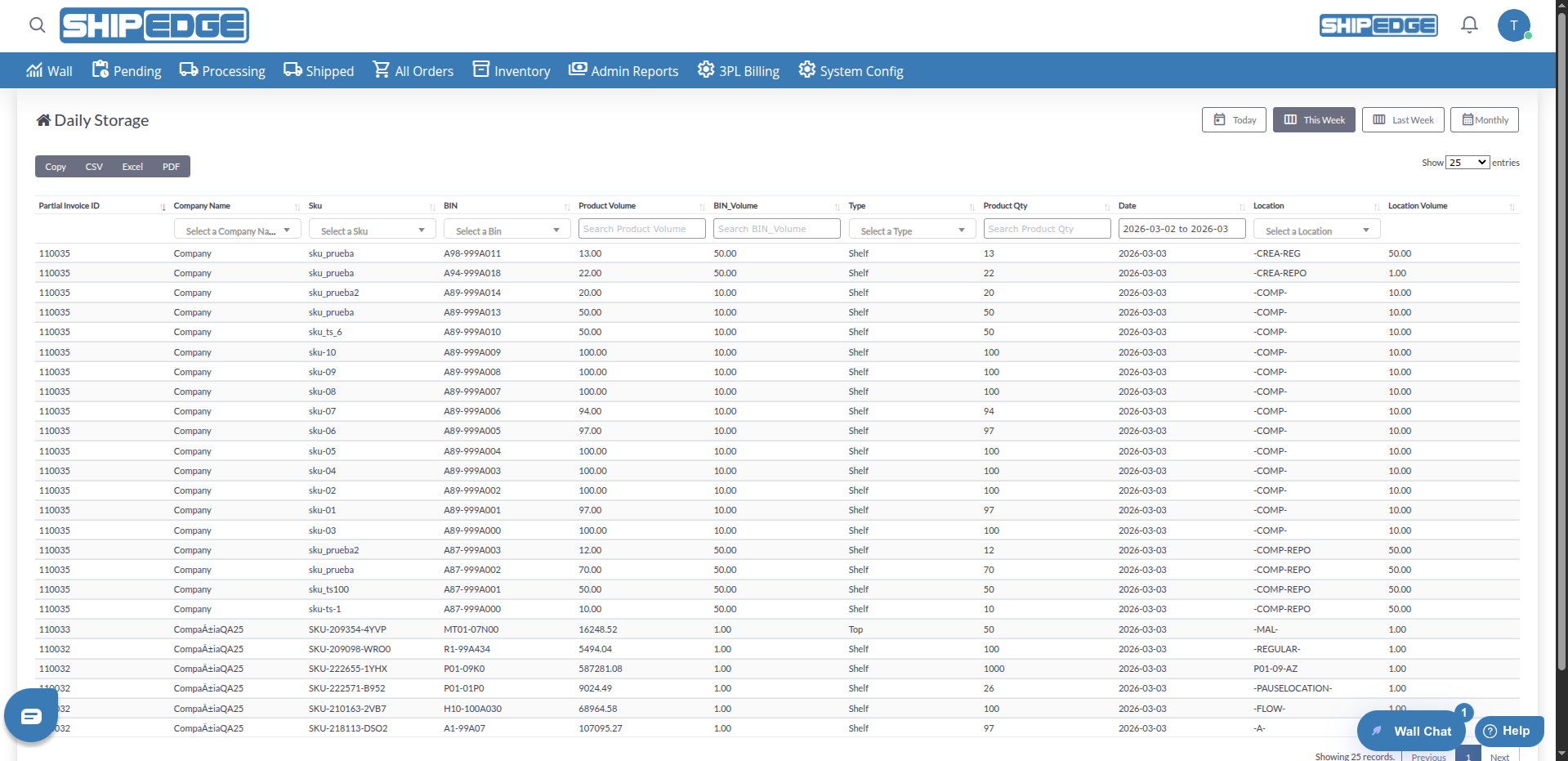Sort by Partial Invoice ID column
Screen dimensions: 1568x761
(101, 206)
